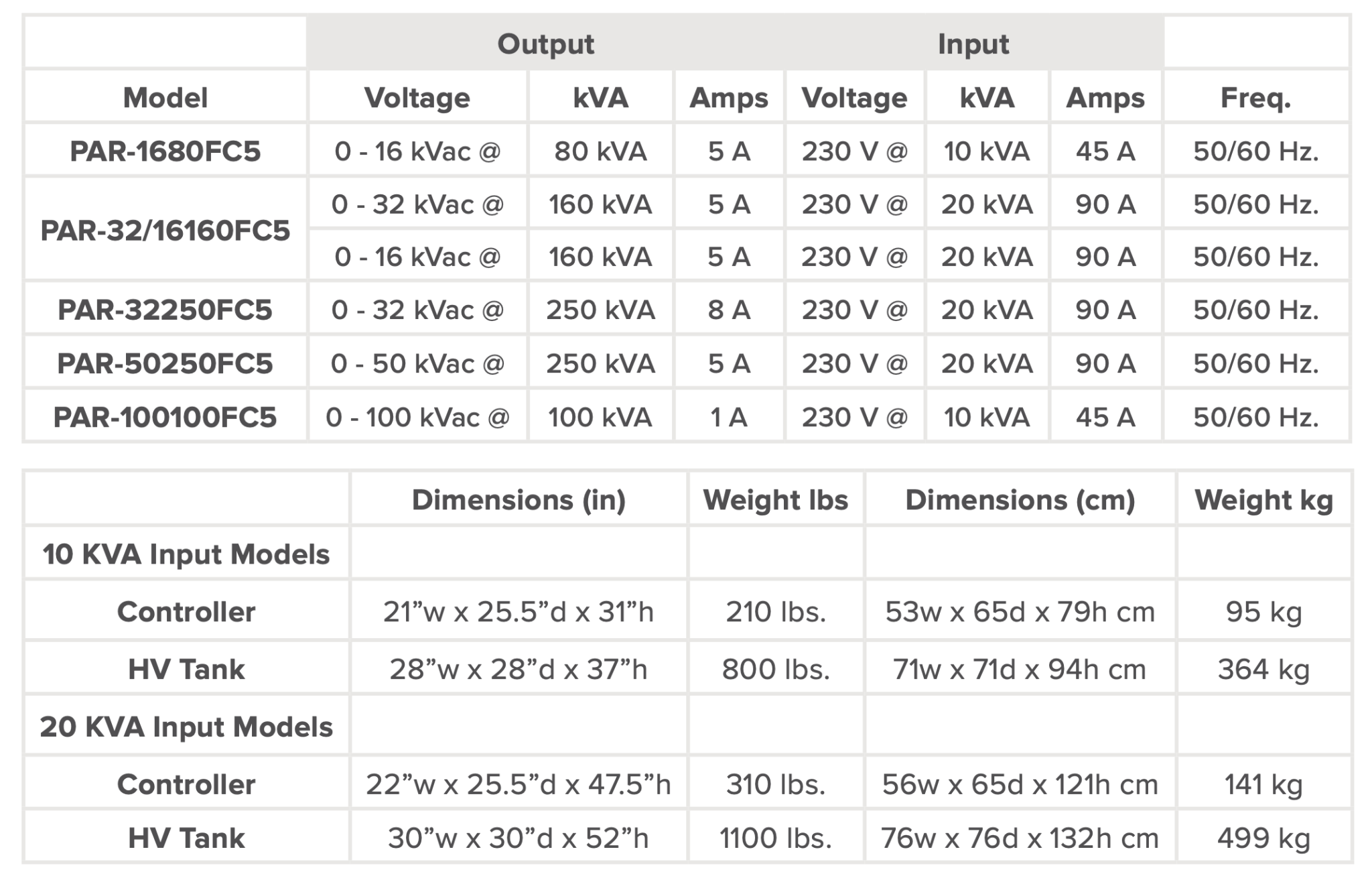Click the Input column group header
This screenshot has height=876, width=1372.
coord(973,44)
